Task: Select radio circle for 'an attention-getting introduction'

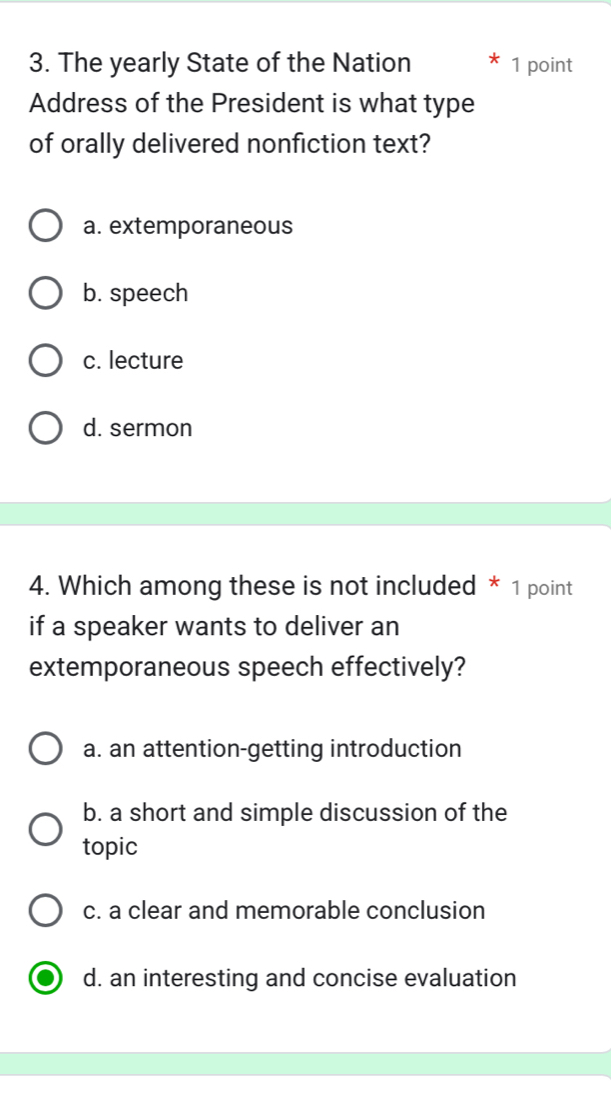Action: (45, 750)
